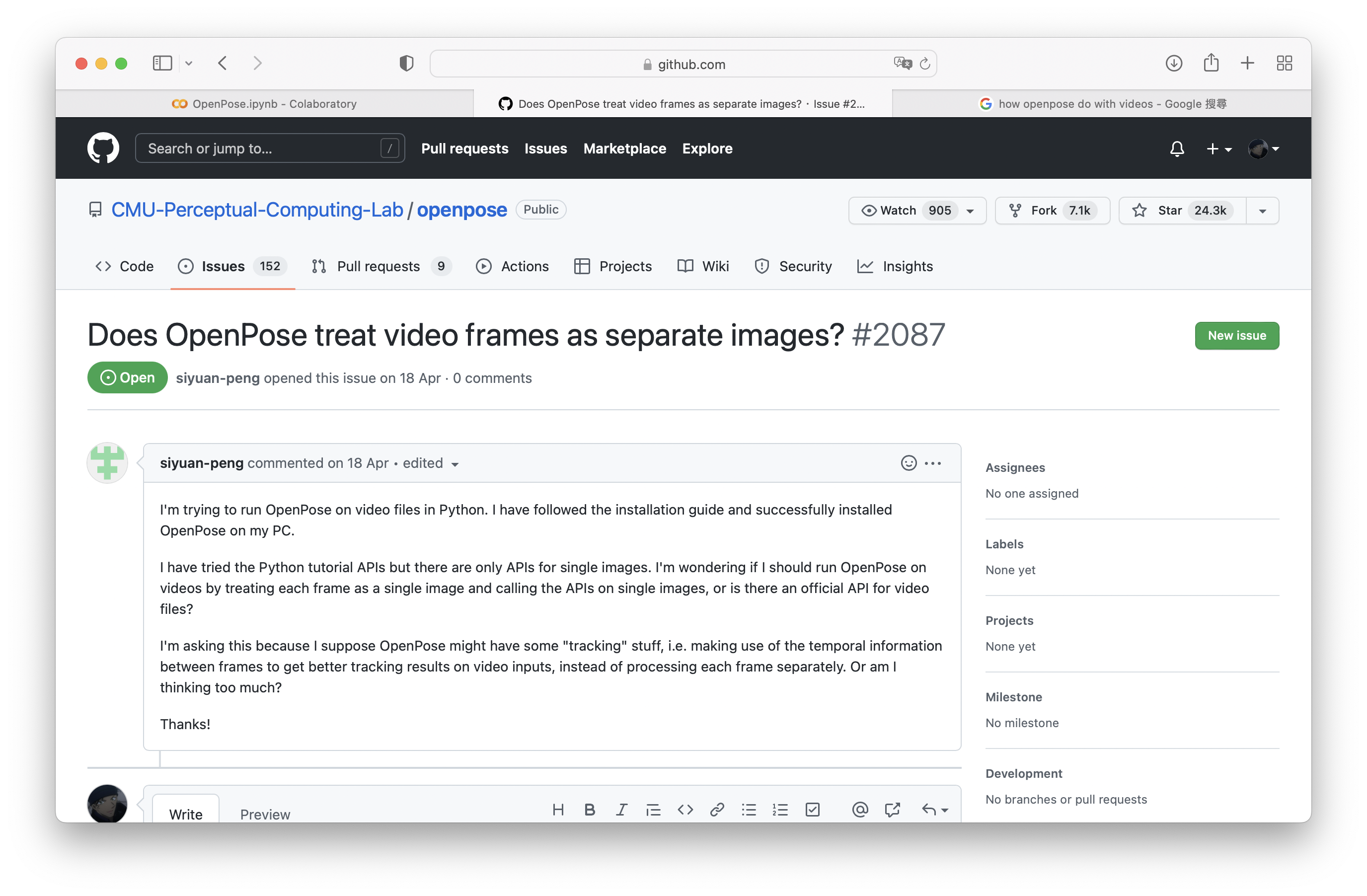Open Pull requests in top navigation
Screen dimensions: 1367x896
point(464,149)
